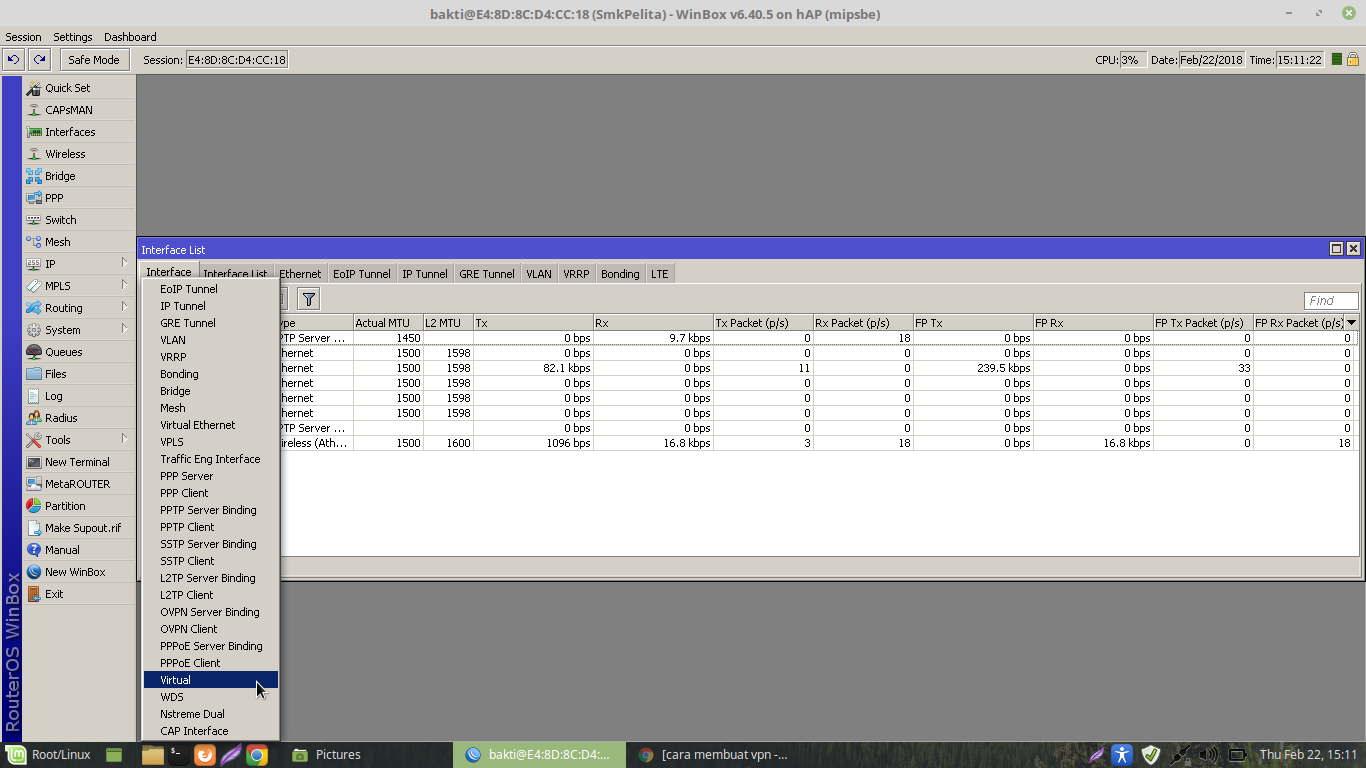The image size is (1366, 768).
Task: Toggle Safe Mode
Action: (94, 60)
